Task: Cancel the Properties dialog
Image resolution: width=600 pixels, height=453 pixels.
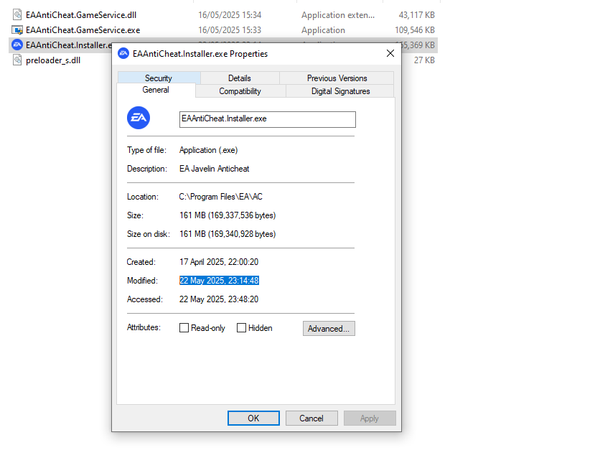Action: click(311, 418)
